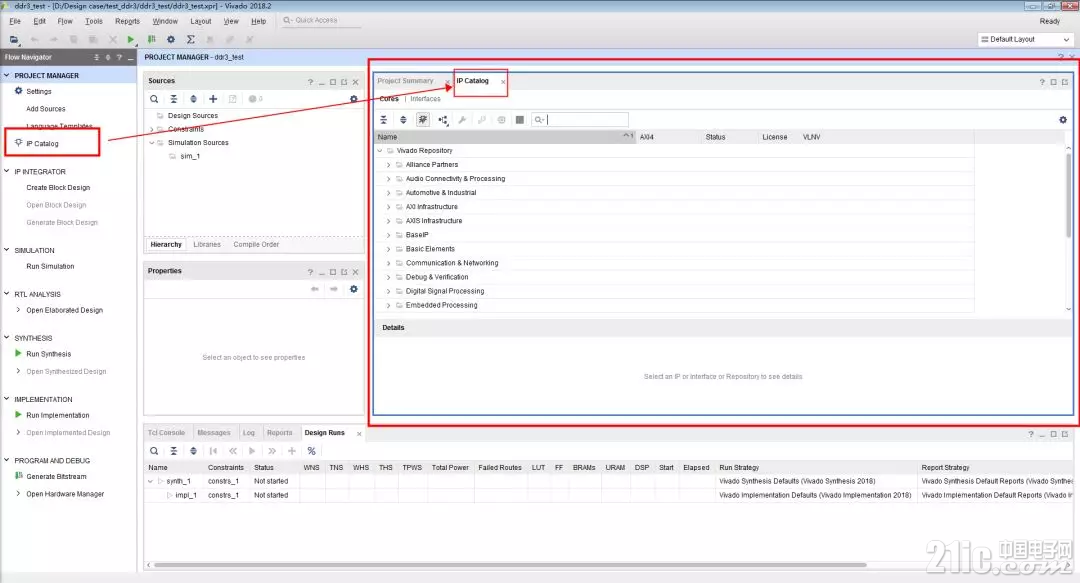The width and height of the screenshot is (1080, 583).
Task: Toggle the highlighted filter button in IP Catalog toolbar
Action: [x=423, y=120]
